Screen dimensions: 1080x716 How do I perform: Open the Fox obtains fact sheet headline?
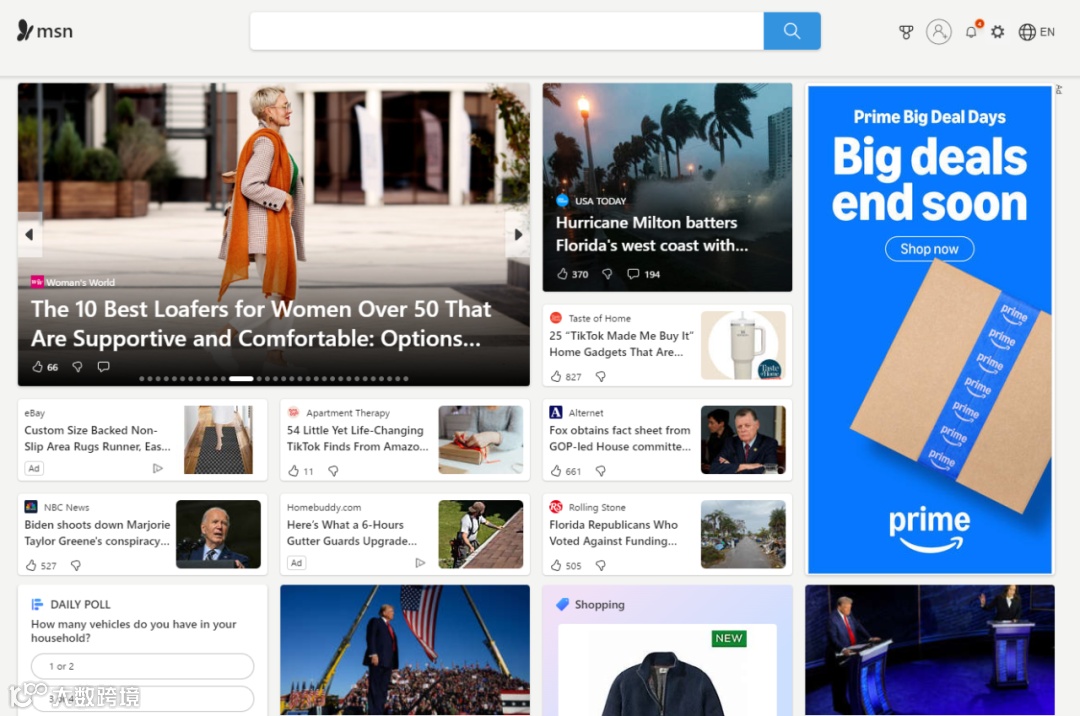tap(620, 438)
